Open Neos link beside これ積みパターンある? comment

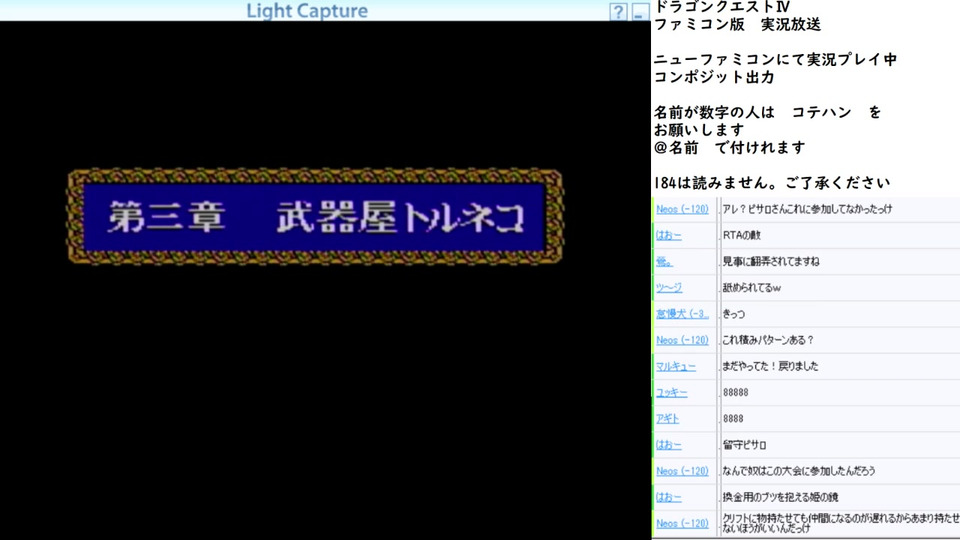click(682, 340)
